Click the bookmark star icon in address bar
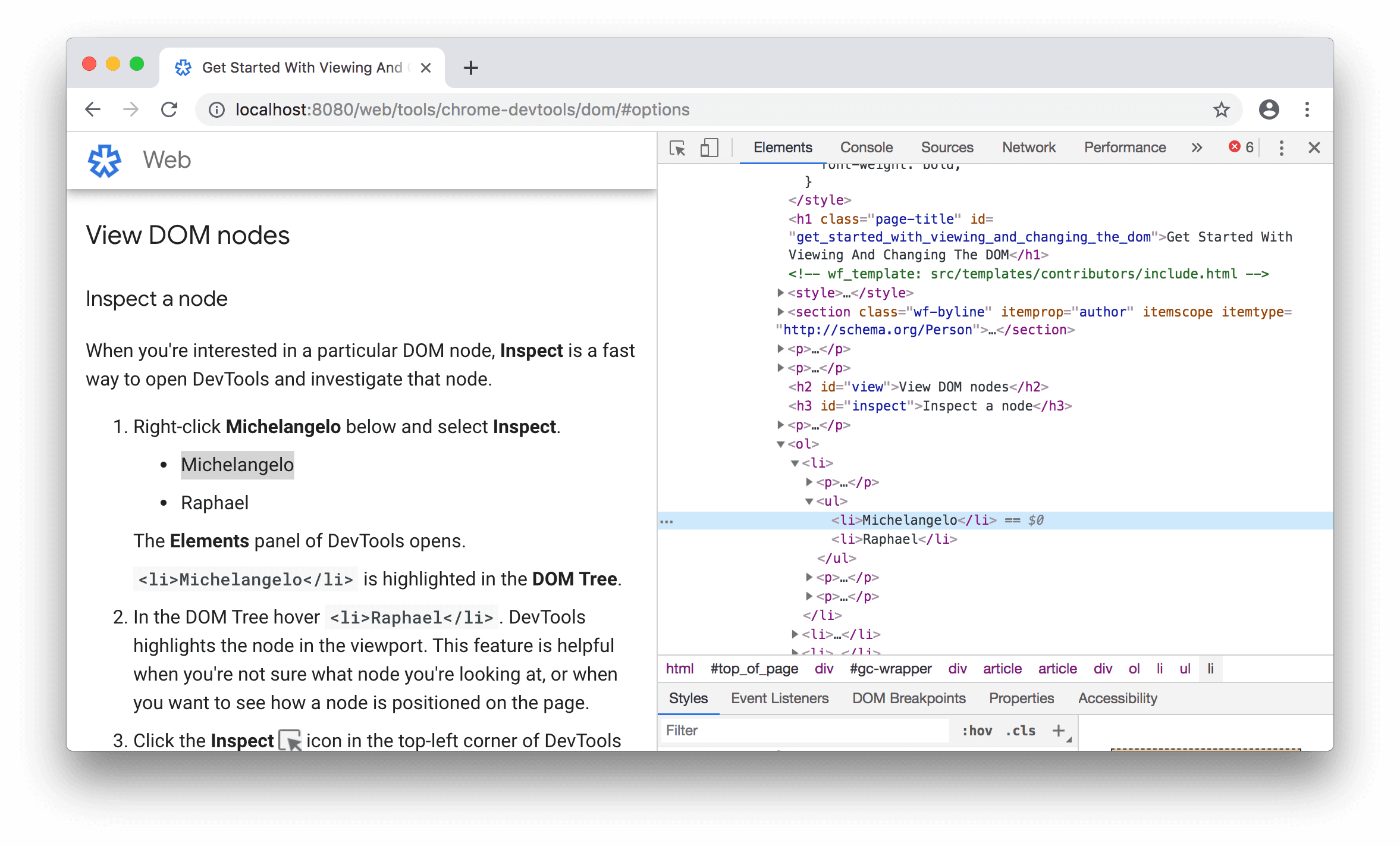The width and height of the screenshot is (1400, 846). click(1222, 110)
